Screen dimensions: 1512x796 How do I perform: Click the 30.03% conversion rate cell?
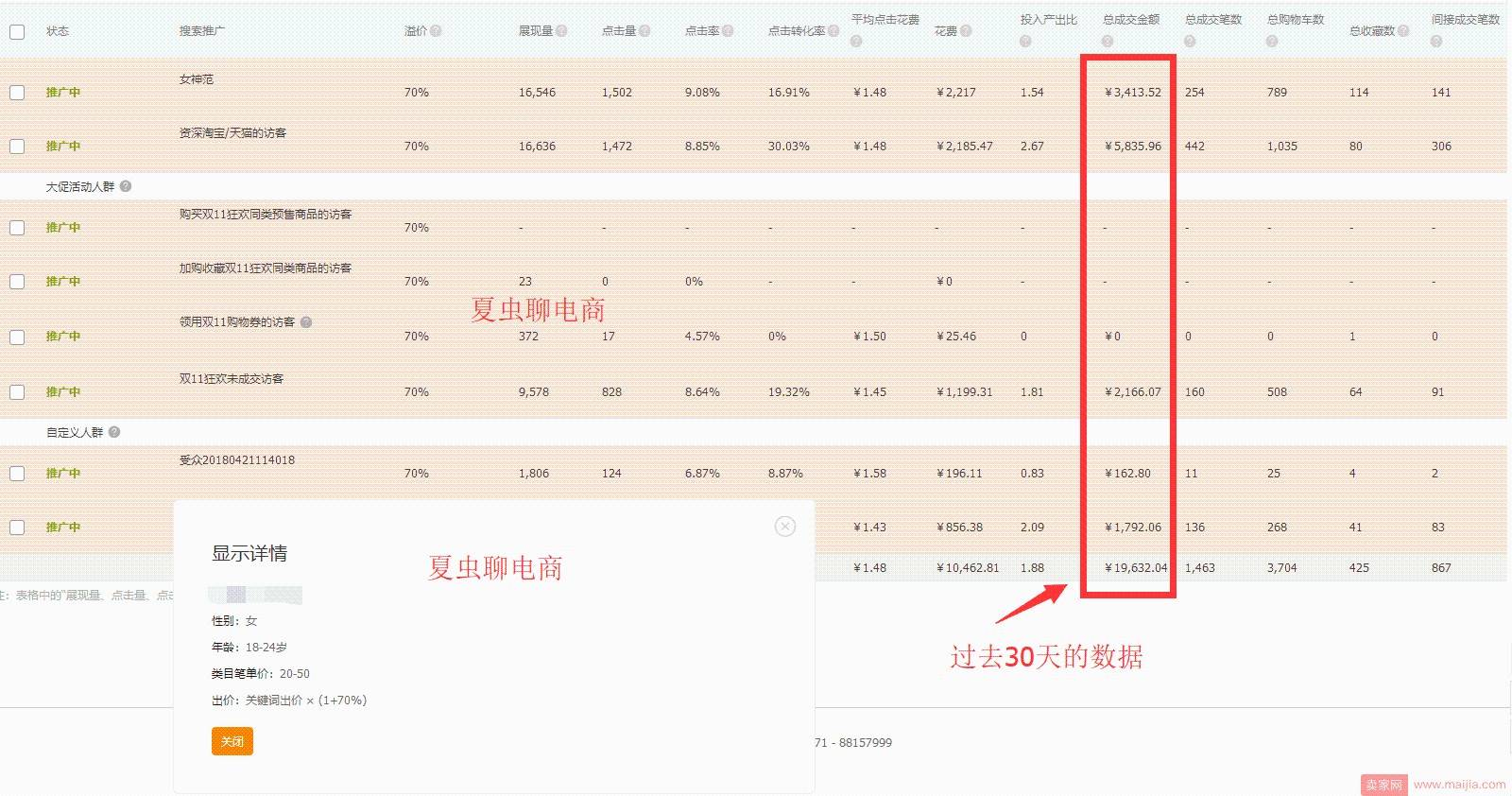(789, 147)
